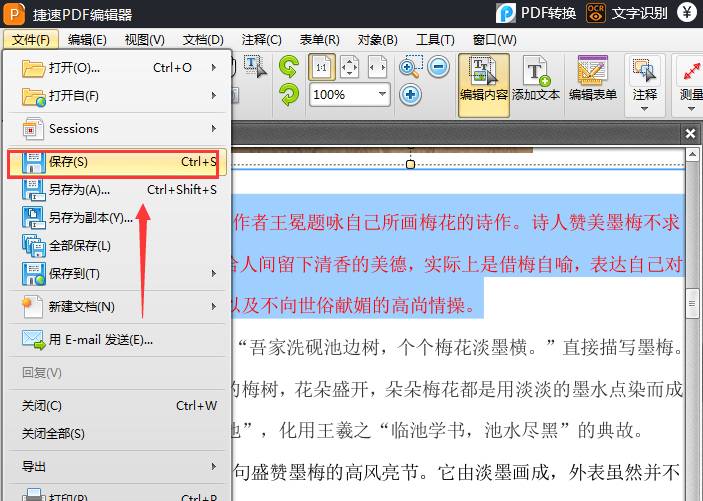Rotate page counterclockwise with the upper green arrow
Screen dimensions: 703x501
tap(289, 67)
